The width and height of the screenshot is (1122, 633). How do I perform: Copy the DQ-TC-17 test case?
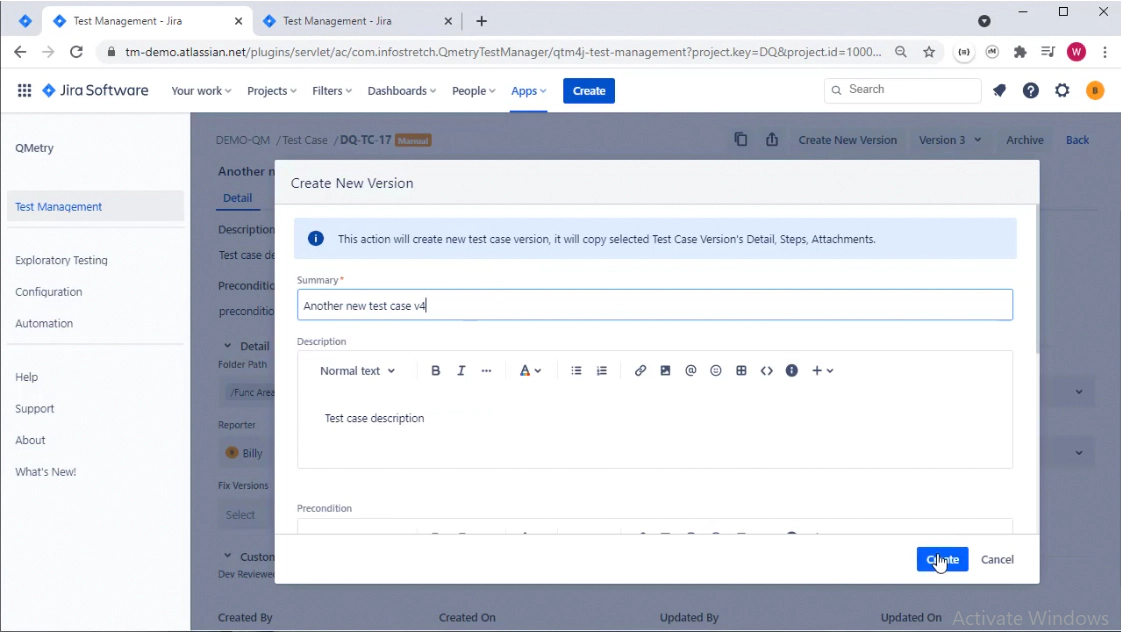click(741, 140)
